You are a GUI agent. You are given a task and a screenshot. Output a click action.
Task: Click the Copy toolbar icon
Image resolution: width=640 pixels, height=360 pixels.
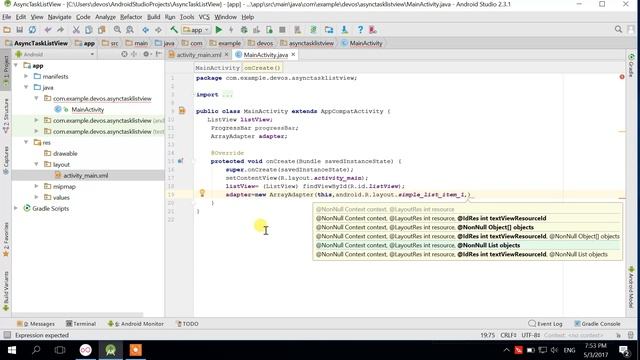click(x=89, y=30)
